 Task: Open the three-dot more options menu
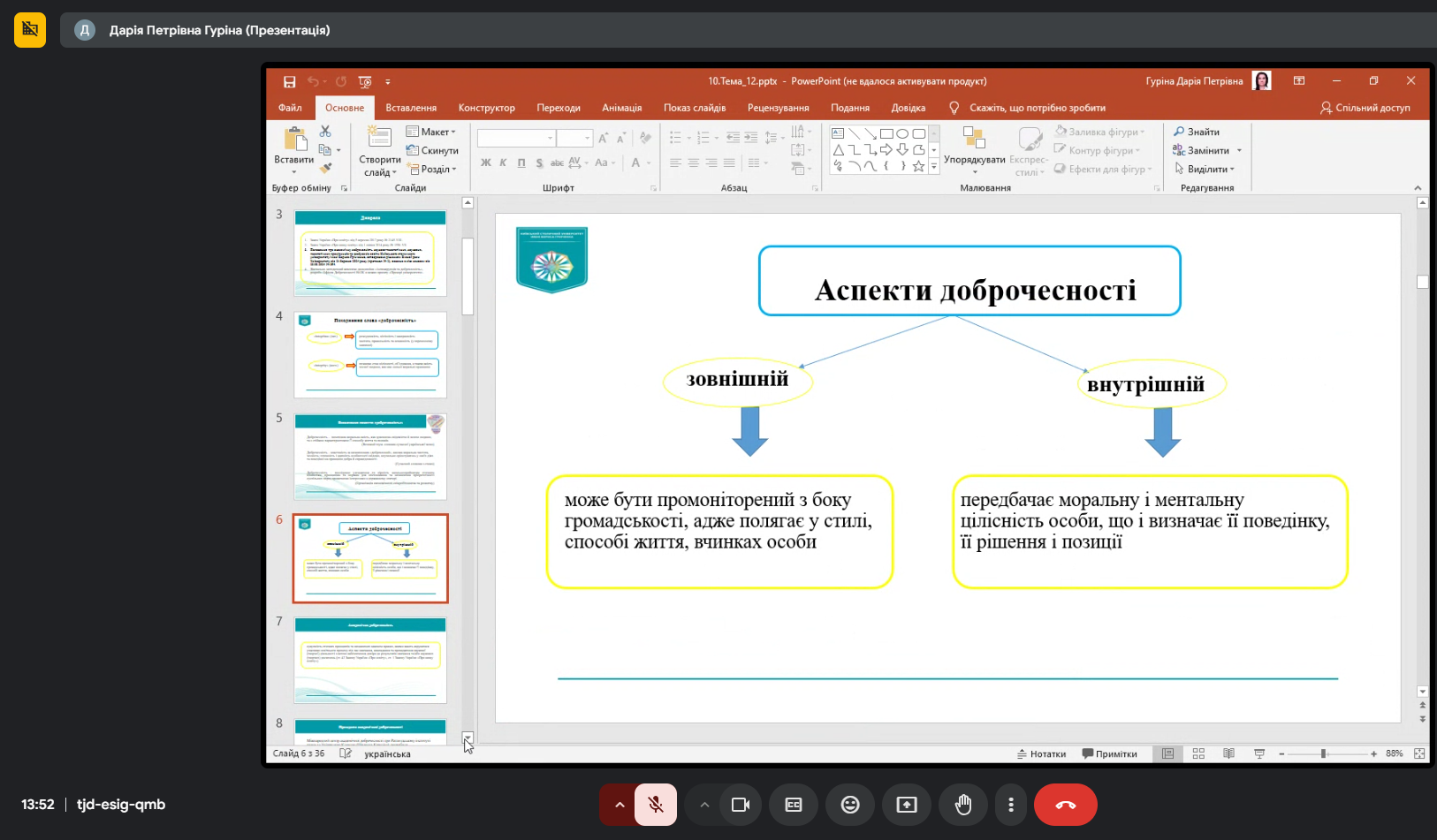coord(1011,805)
